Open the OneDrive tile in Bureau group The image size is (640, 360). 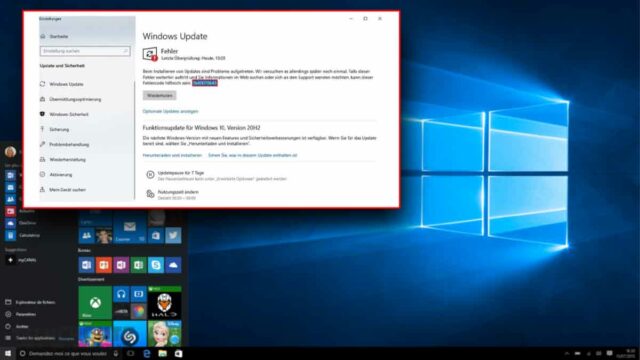click(173, 265)
